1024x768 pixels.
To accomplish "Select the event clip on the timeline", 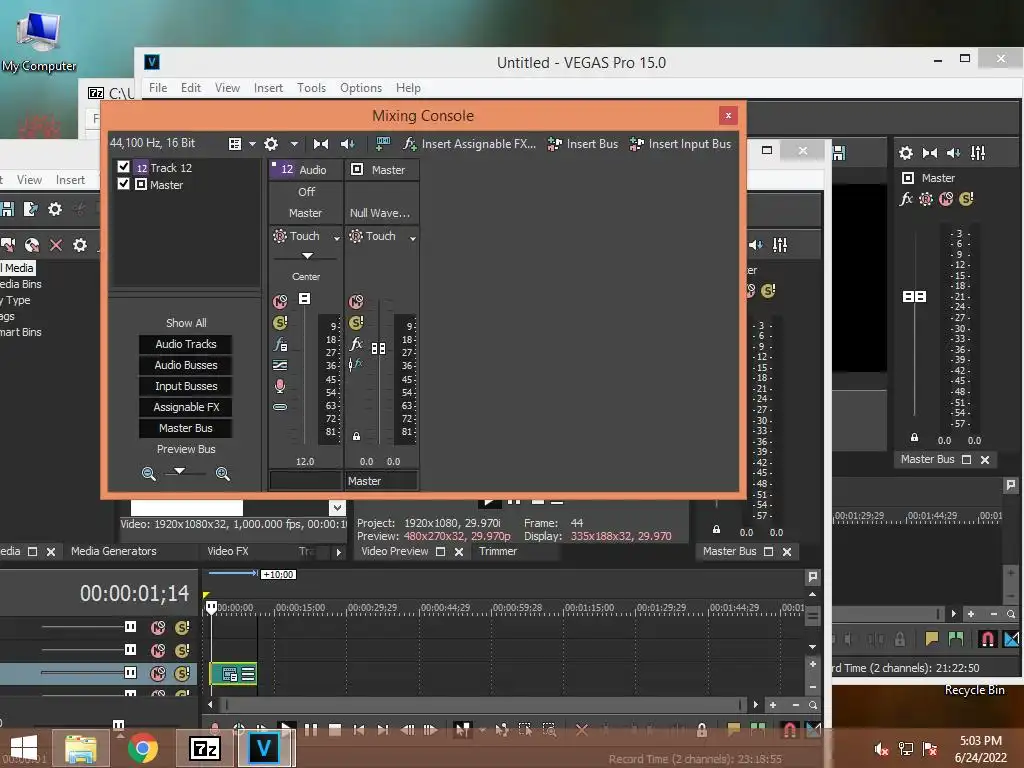I will (233, 673).
